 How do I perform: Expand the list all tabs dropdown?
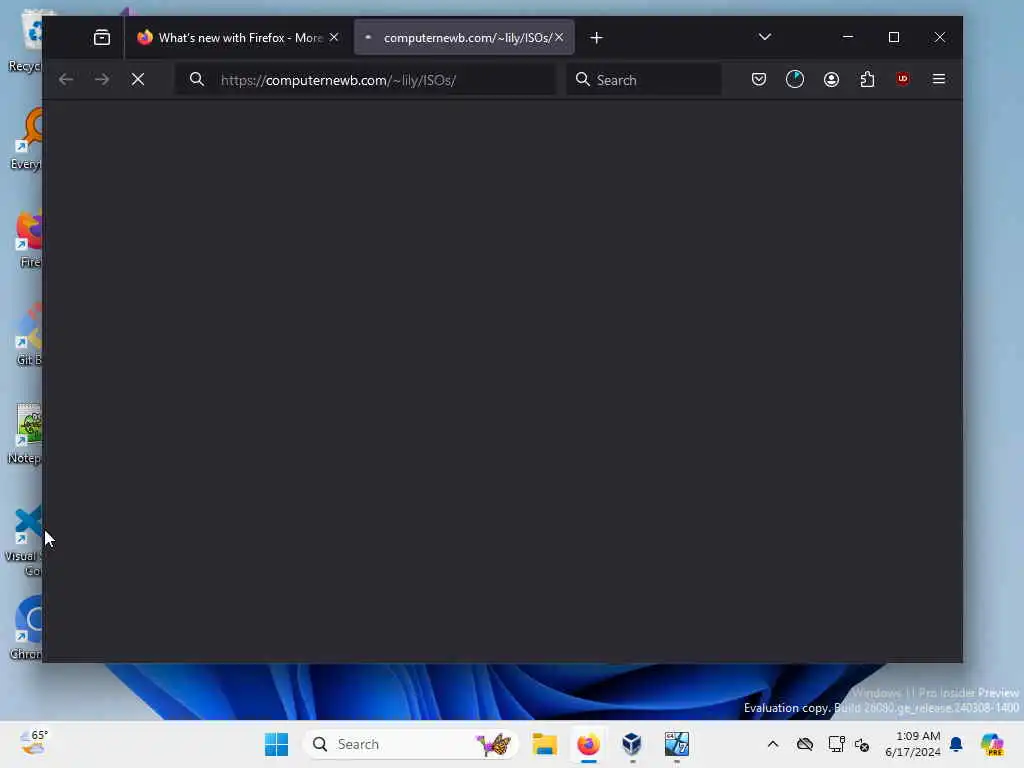765,37
